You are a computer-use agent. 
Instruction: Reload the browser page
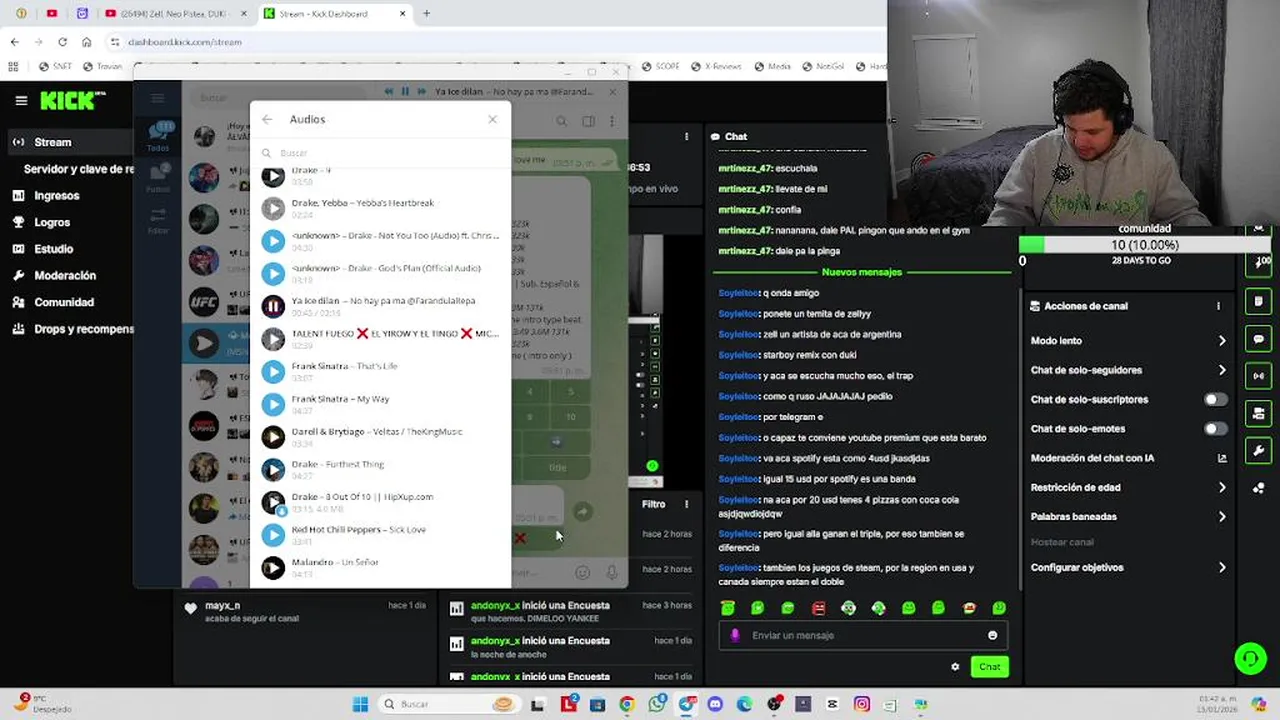[x=62, y=42]
